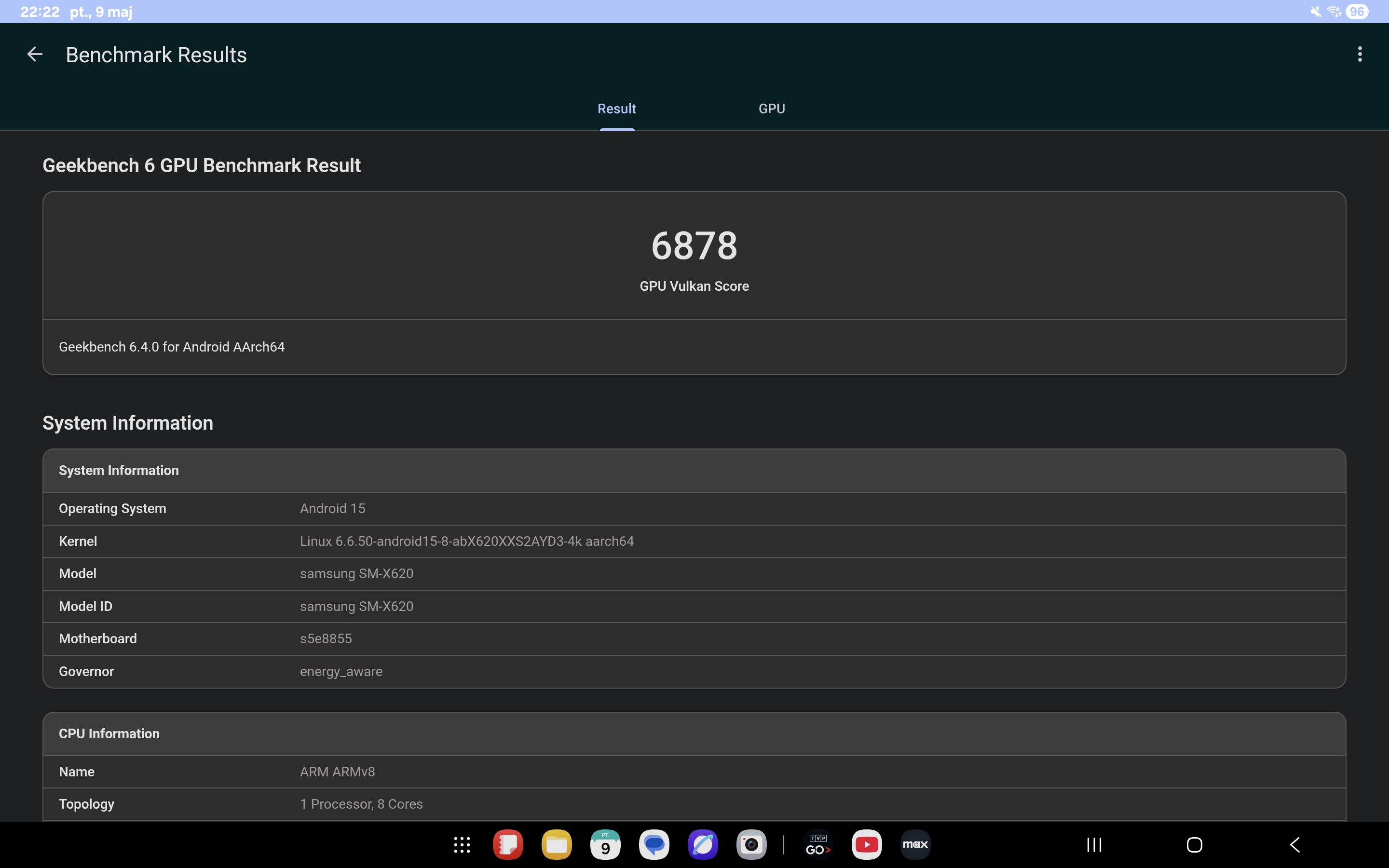Launch the Max streaming app
1389x868 pixels.
click(x=915, y=844)
